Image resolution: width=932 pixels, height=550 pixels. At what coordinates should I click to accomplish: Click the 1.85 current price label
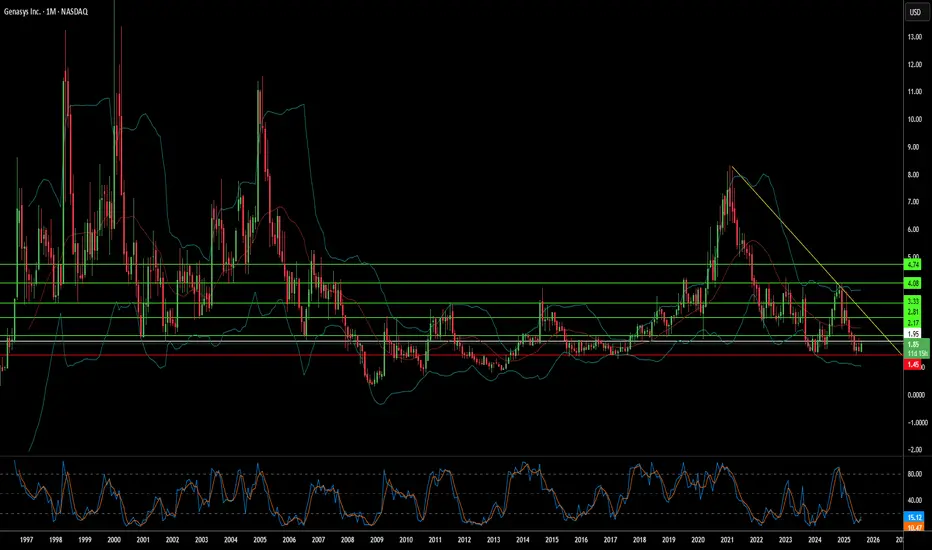click(x=913, y=344)
